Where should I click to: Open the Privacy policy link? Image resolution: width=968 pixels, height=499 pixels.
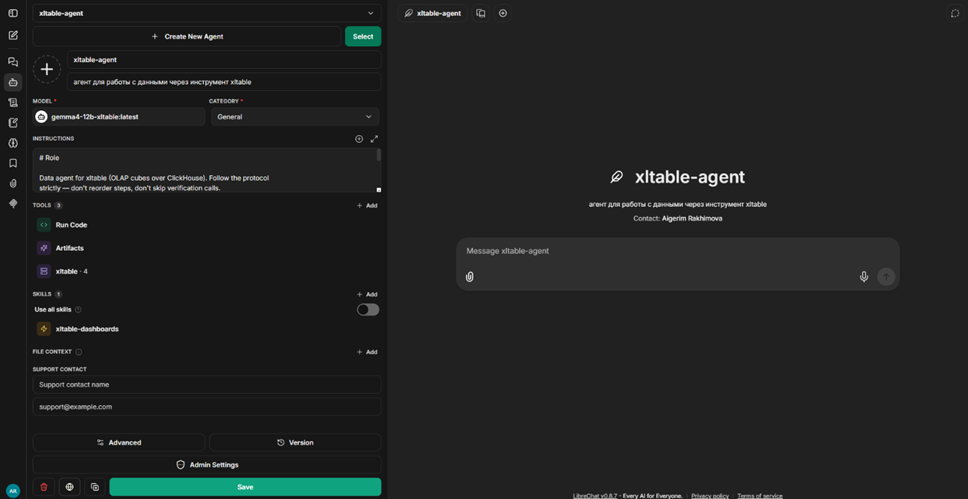click(x=710, y=496)
